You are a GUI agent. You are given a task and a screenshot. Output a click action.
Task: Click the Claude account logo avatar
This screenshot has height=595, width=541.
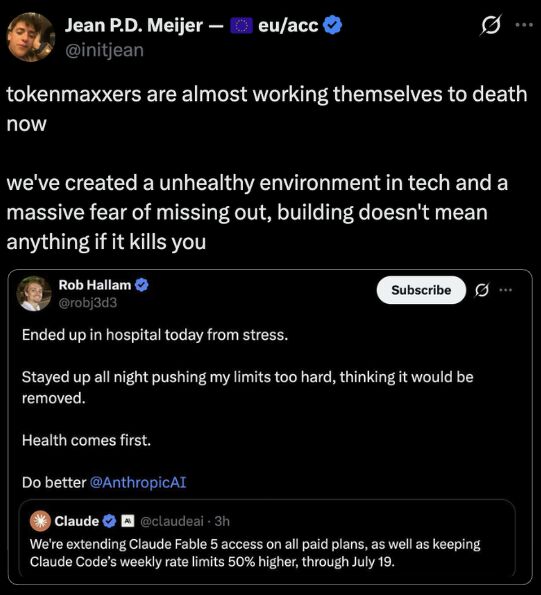click(x=40, y=521)
